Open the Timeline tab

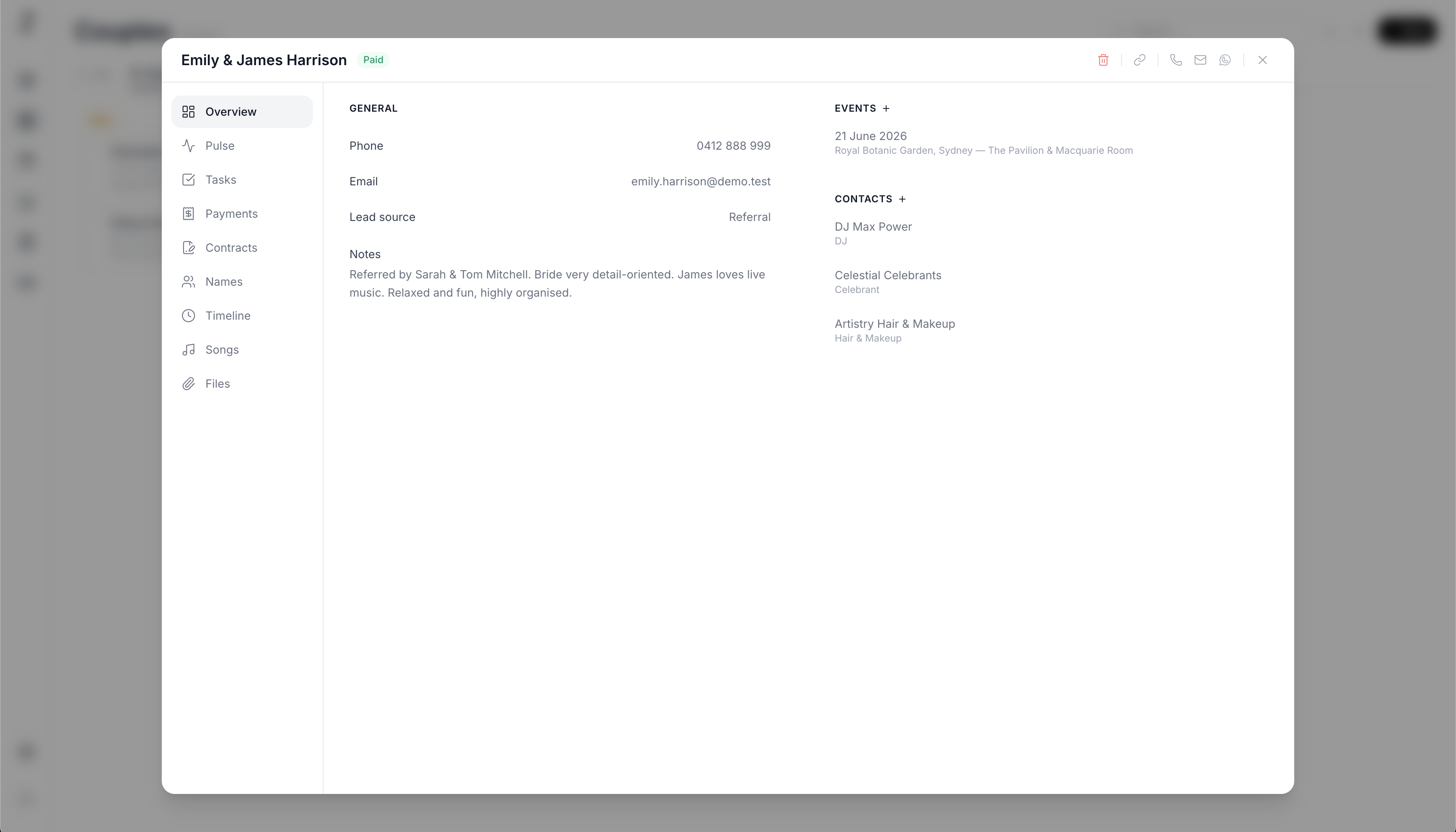[242, 315]
